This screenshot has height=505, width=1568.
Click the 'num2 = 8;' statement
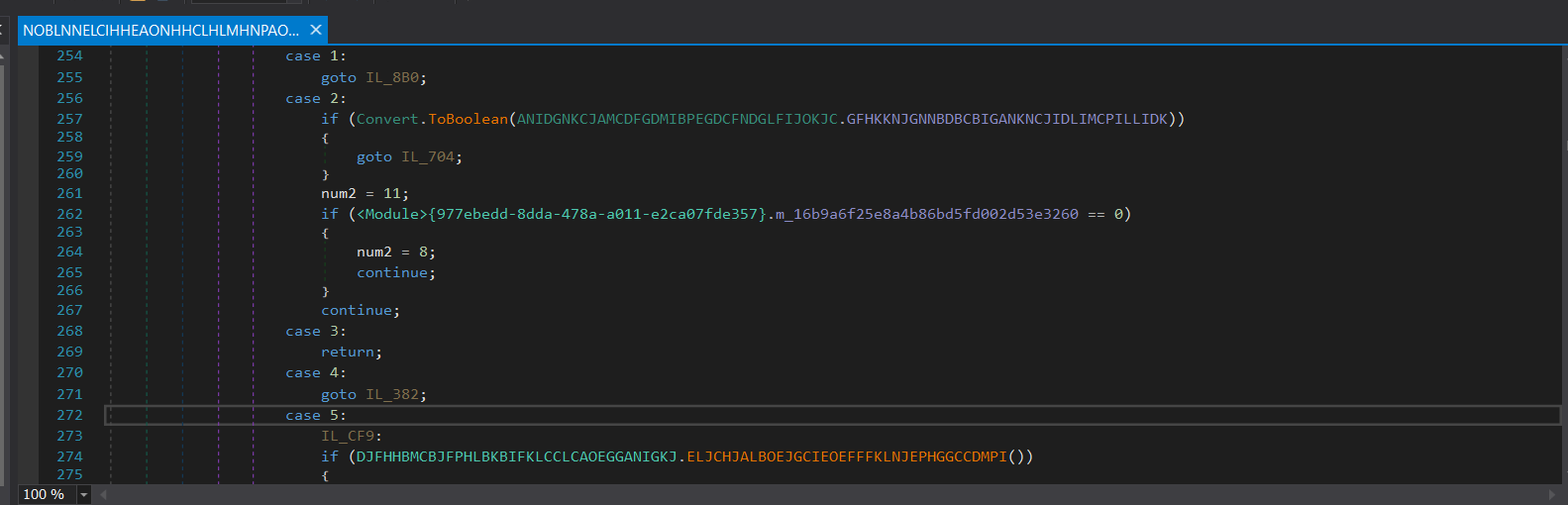coord(396,252)
